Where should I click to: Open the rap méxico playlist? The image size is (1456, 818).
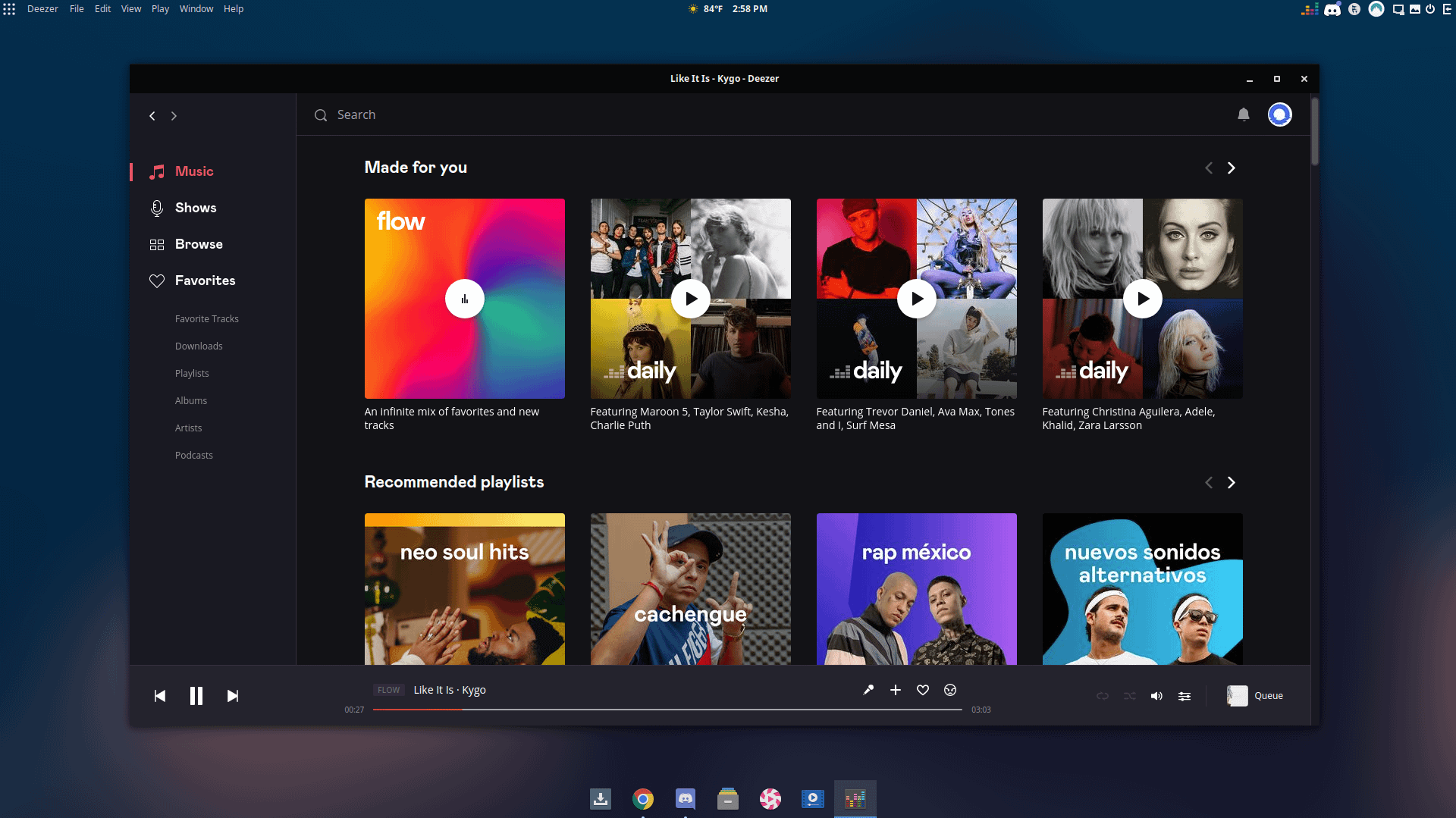917,589
